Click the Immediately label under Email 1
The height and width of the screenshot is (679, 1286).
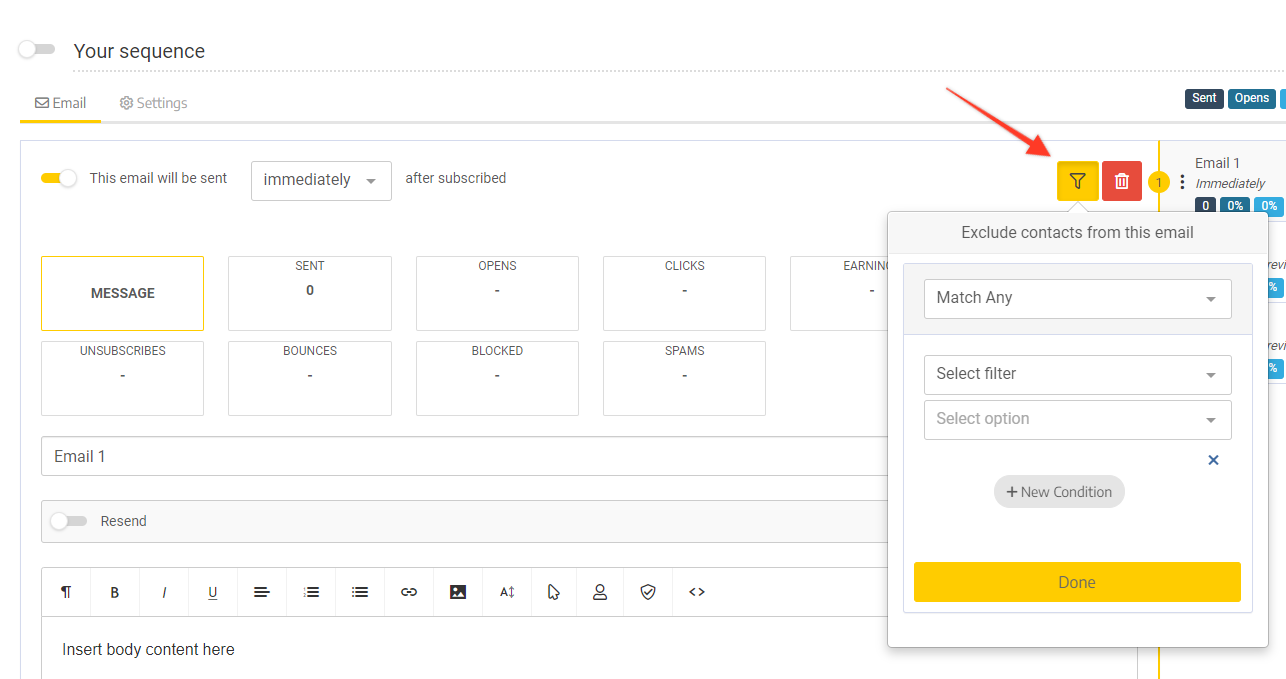1230,184
